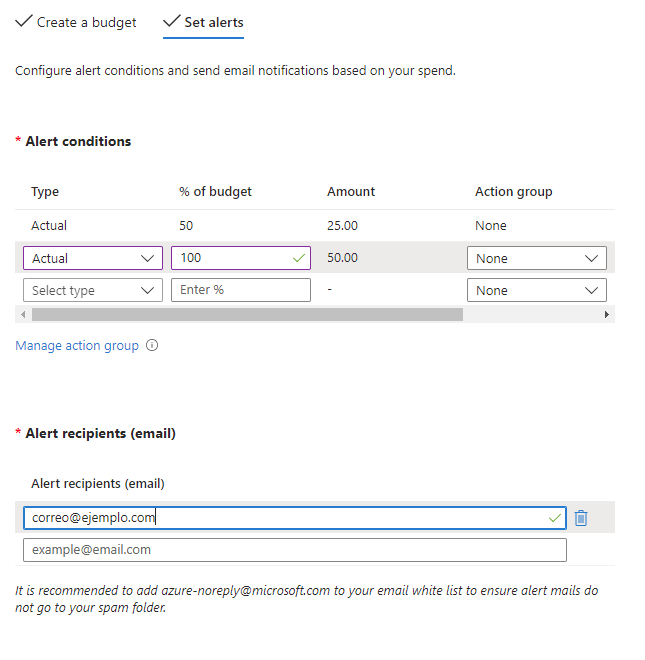The width and height of the screenshot is (645, 660).
Task: Click the correo@ejemplo.com email field
Action: click(x=295, y=518)
